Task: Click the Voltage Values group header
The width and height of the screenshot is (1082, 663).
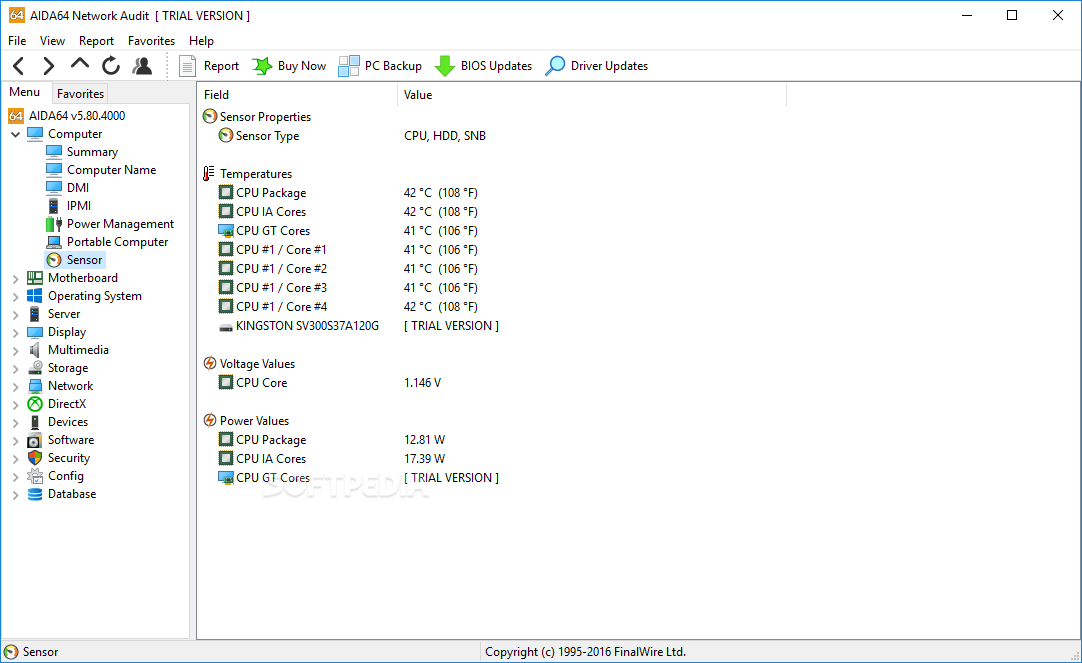Action: point(249,364)
